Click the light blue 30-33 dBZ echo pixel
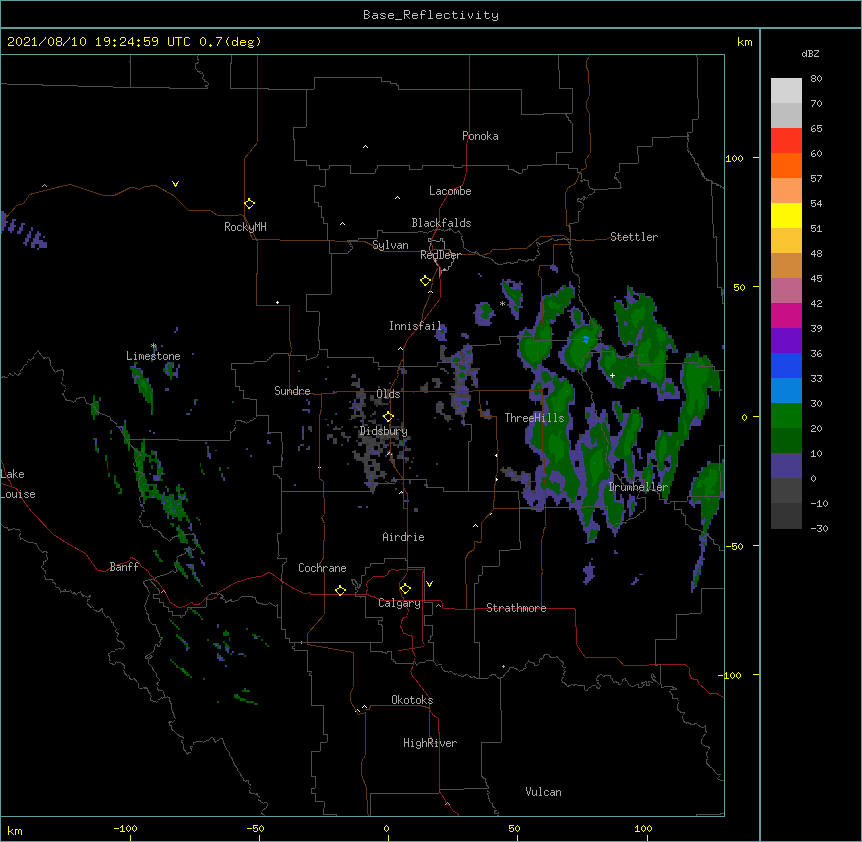Viewport: 862px width, 842px height. coord(586,340)
